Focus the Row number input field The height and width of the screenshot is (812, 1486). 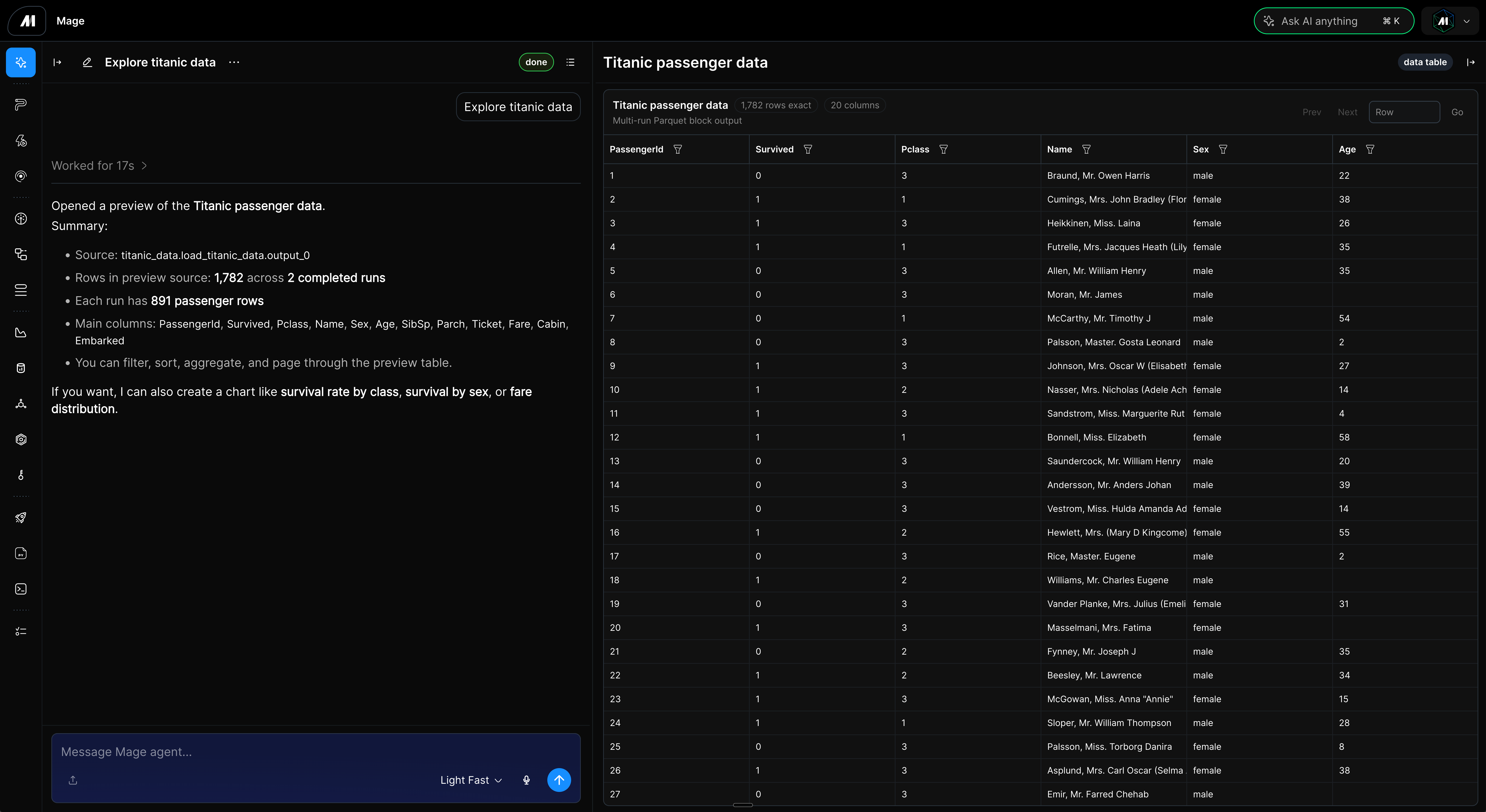(1404, 112)
